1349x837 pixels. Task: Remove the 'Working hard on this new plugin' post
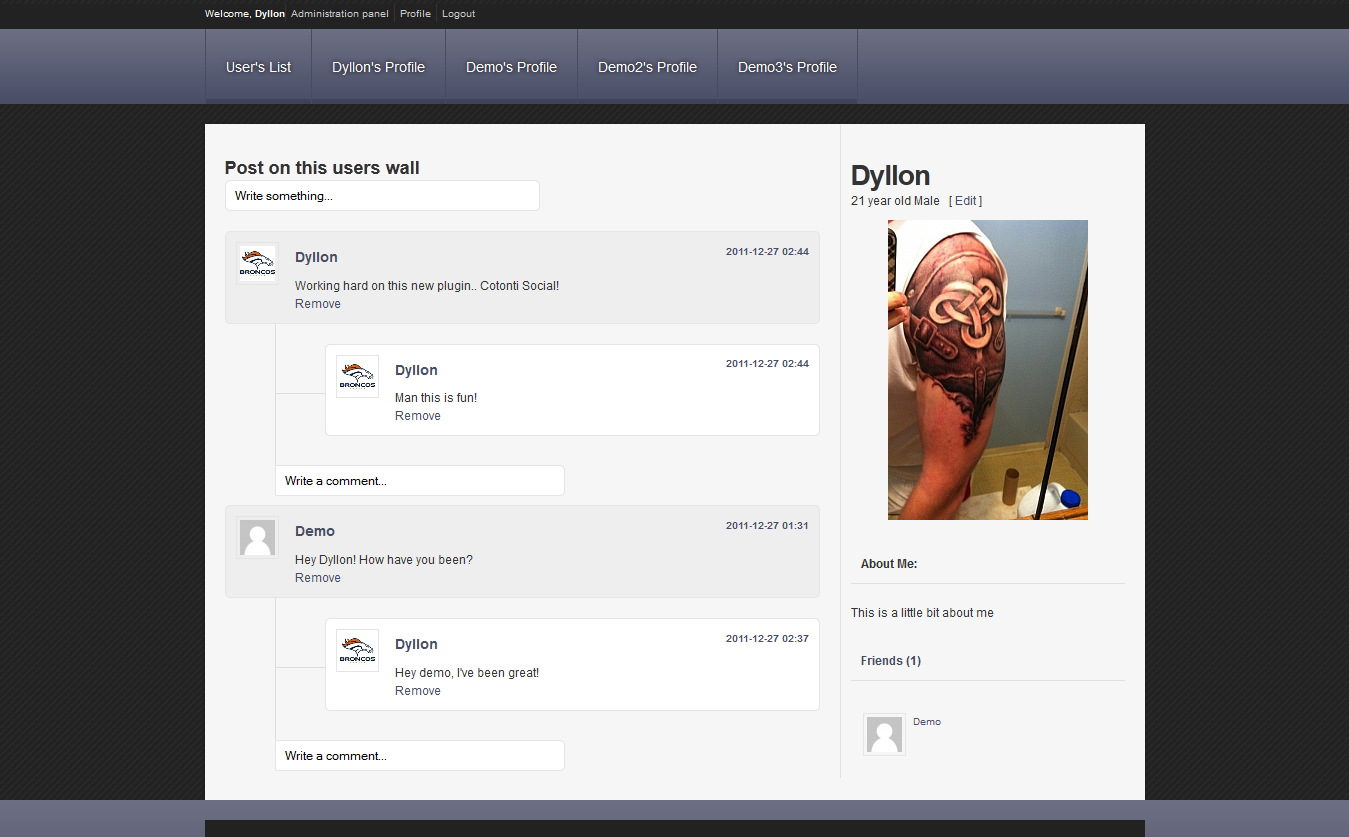(318, 304)
